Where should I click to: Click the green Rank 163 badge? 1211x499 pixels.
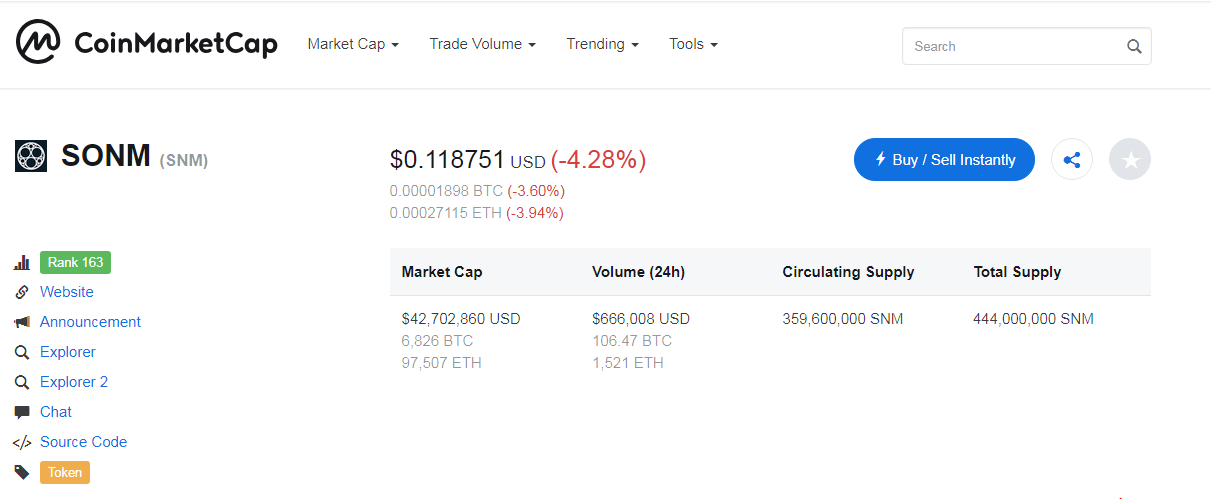(75, 262)
